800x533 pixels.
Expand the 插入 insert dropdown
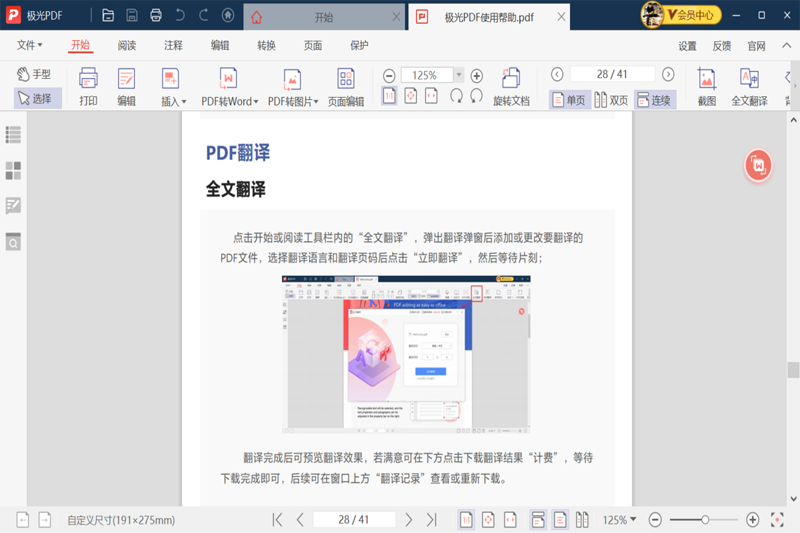pyautogui.click(x=184, y=102)
